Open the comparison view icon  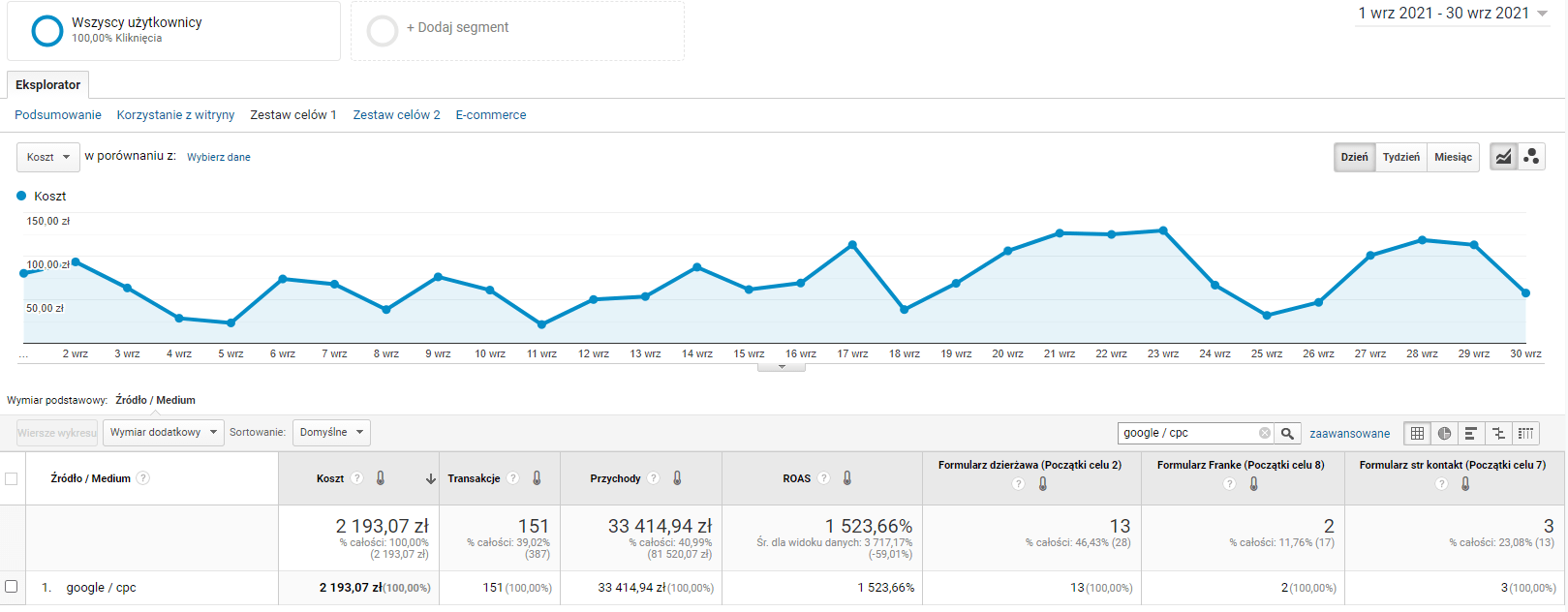(1498, 433)
